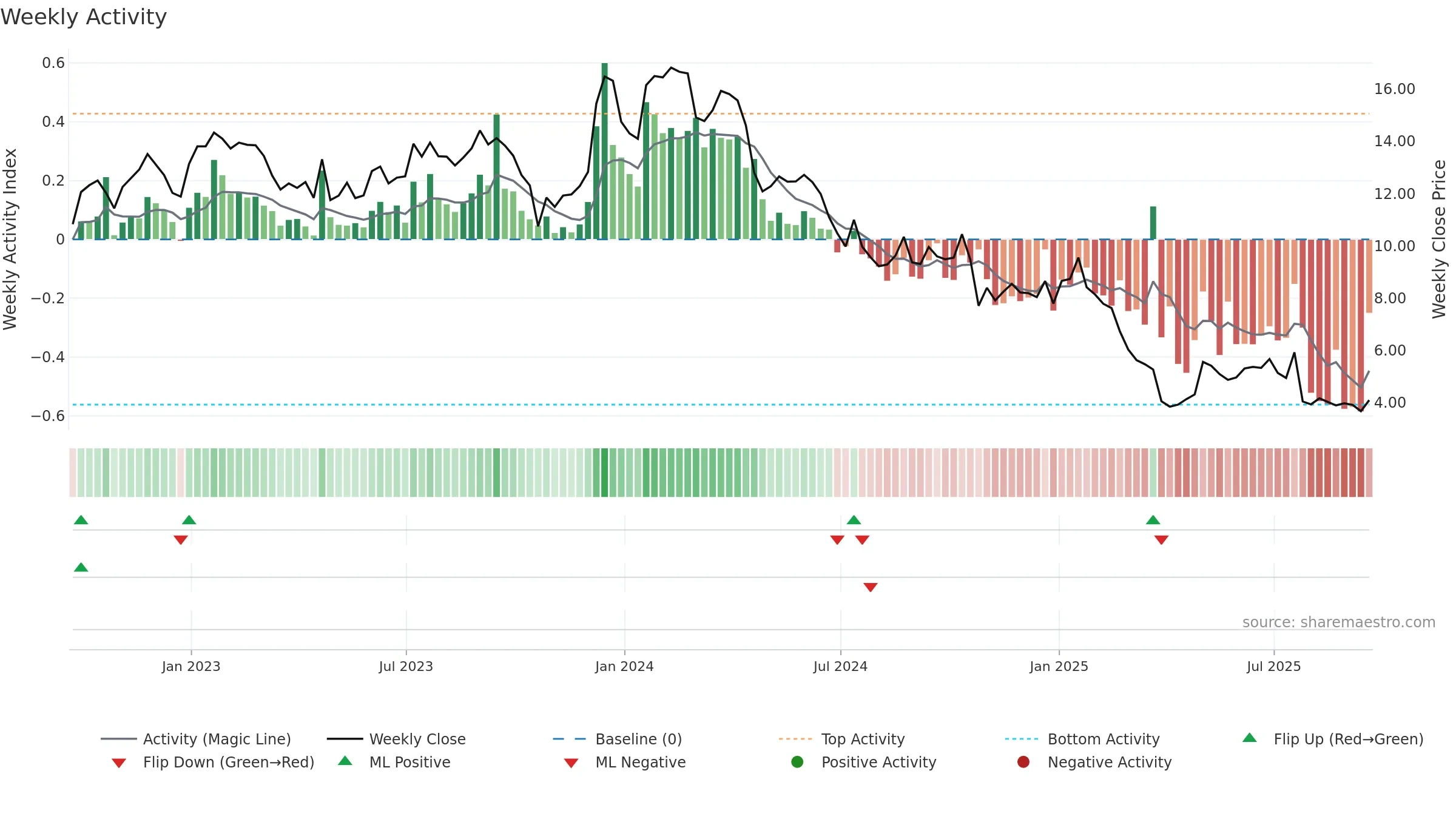Click the Weekly Activity chart title
The height and width of the screenshot is (819, 1456).
click(84, 17)
